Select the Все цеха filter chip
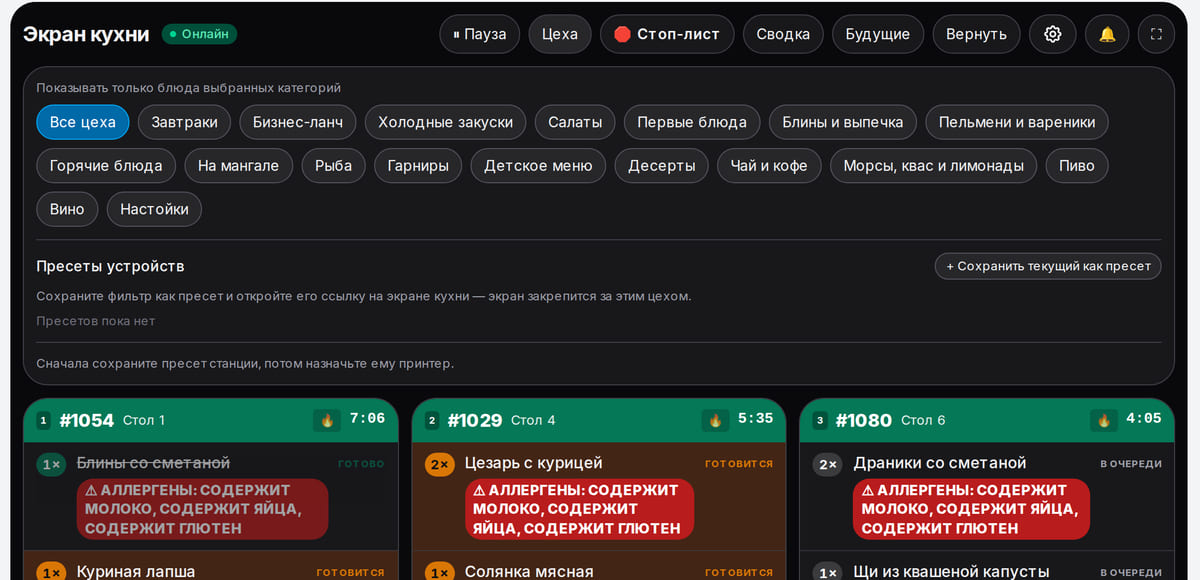Screen dimensions: 1200x580 pos(83,122)
